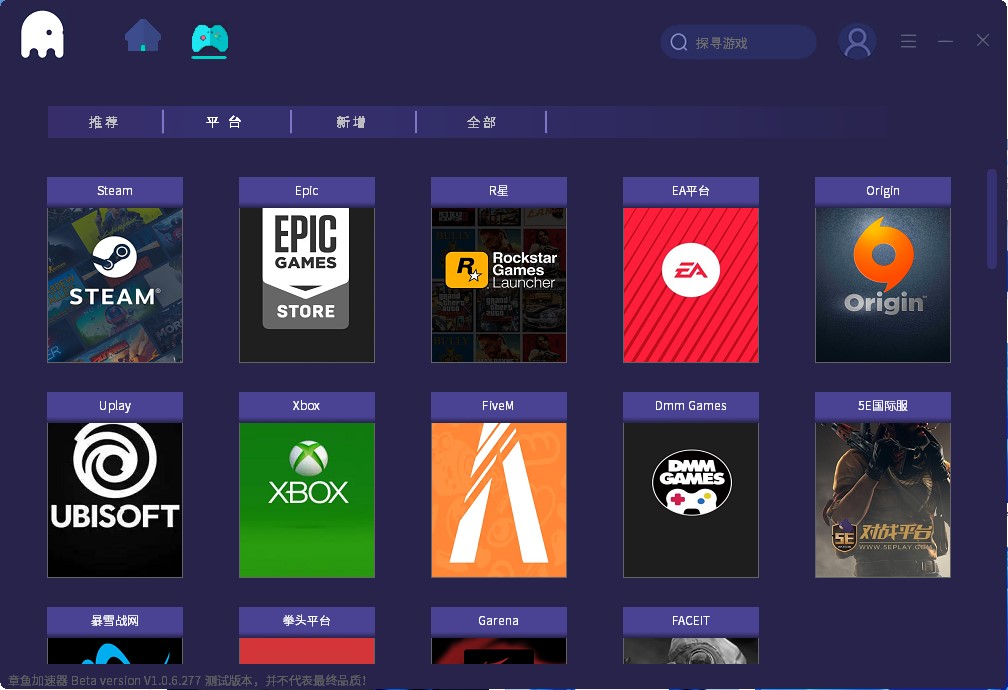This screenshot has height=690, width=1008.
Task: Select the game controller icon
Action: coord(209,41)
